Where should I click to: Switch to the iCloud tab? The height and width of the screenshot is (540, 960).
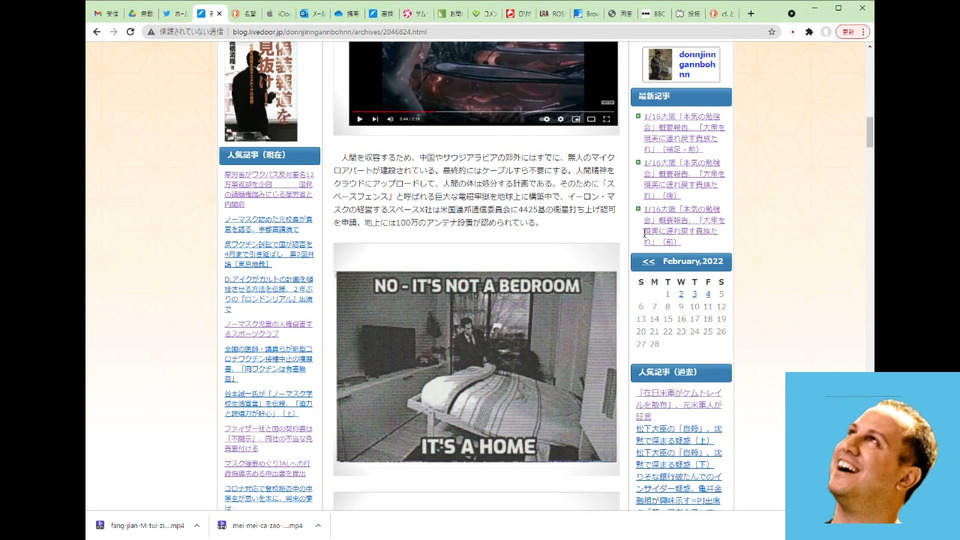coord(278,13)
